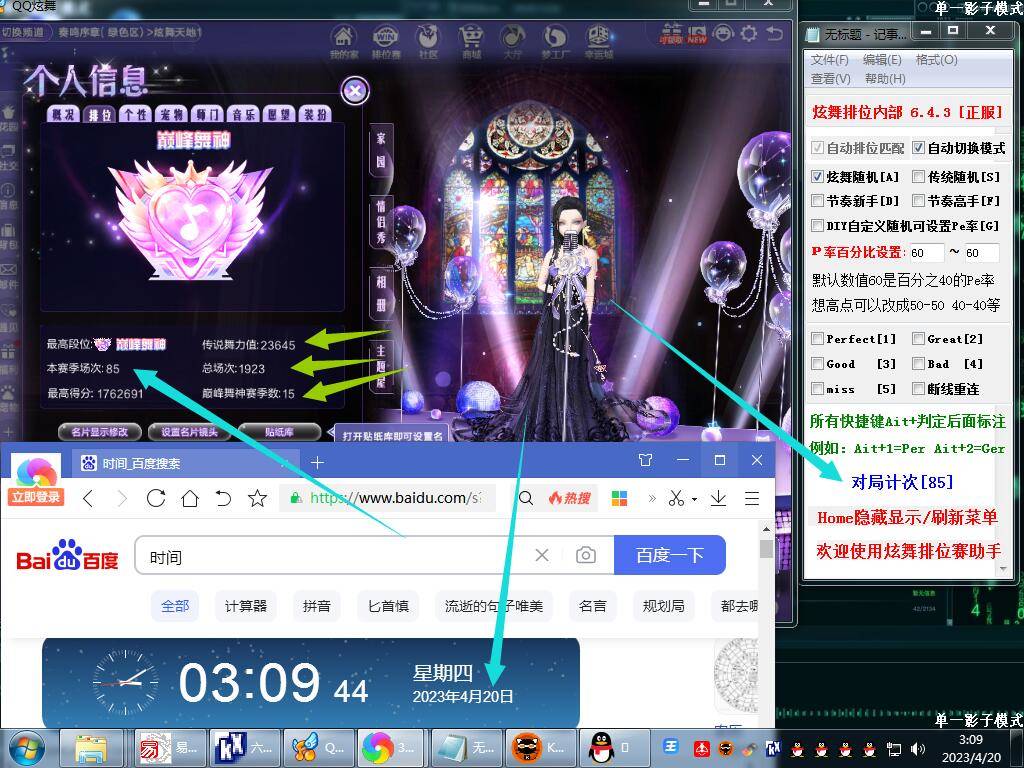Open browser downloads icon

718,498
